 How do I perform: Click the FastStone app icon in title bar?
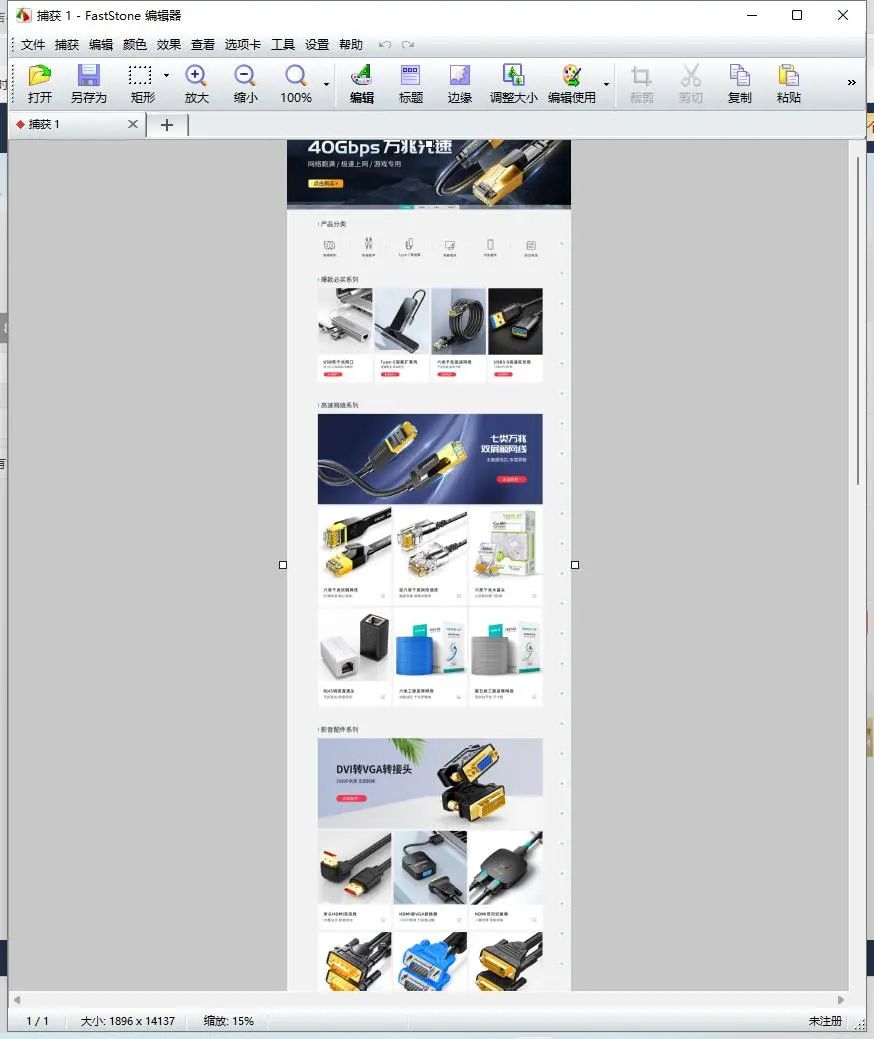[x=24, y=15]
